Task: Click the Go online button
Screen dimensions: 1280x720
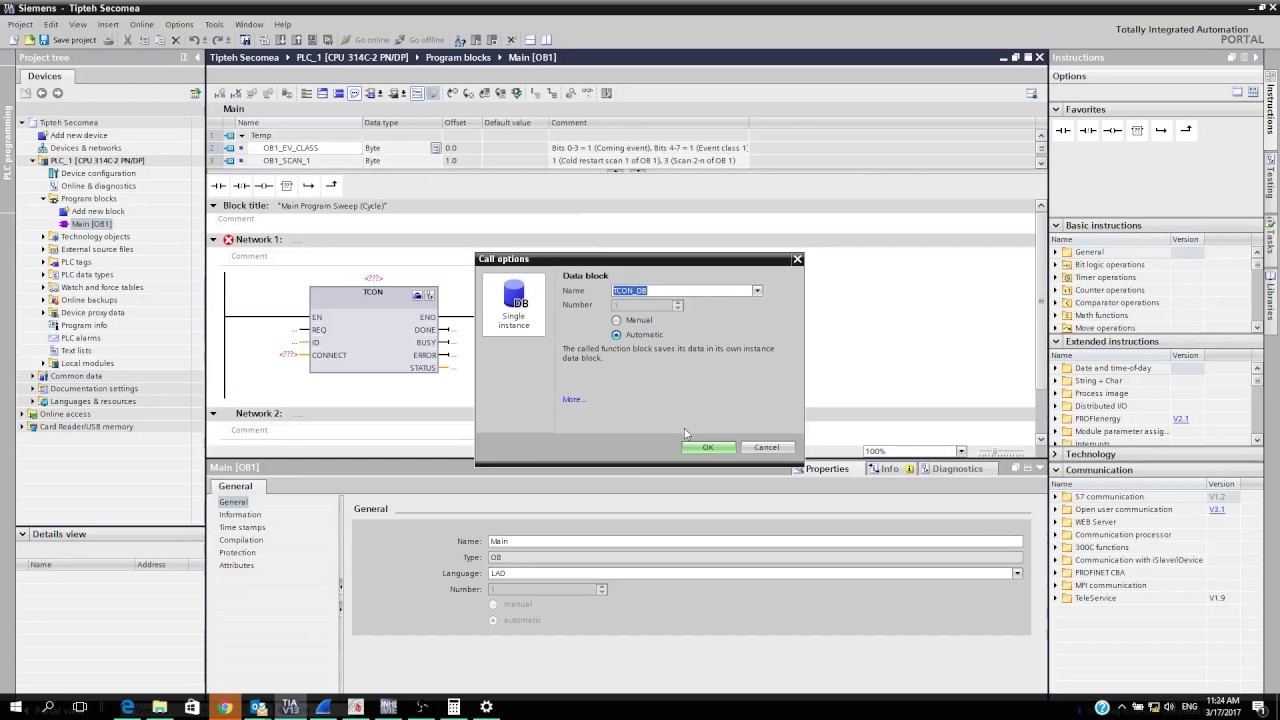Action: tap(365, 40)
